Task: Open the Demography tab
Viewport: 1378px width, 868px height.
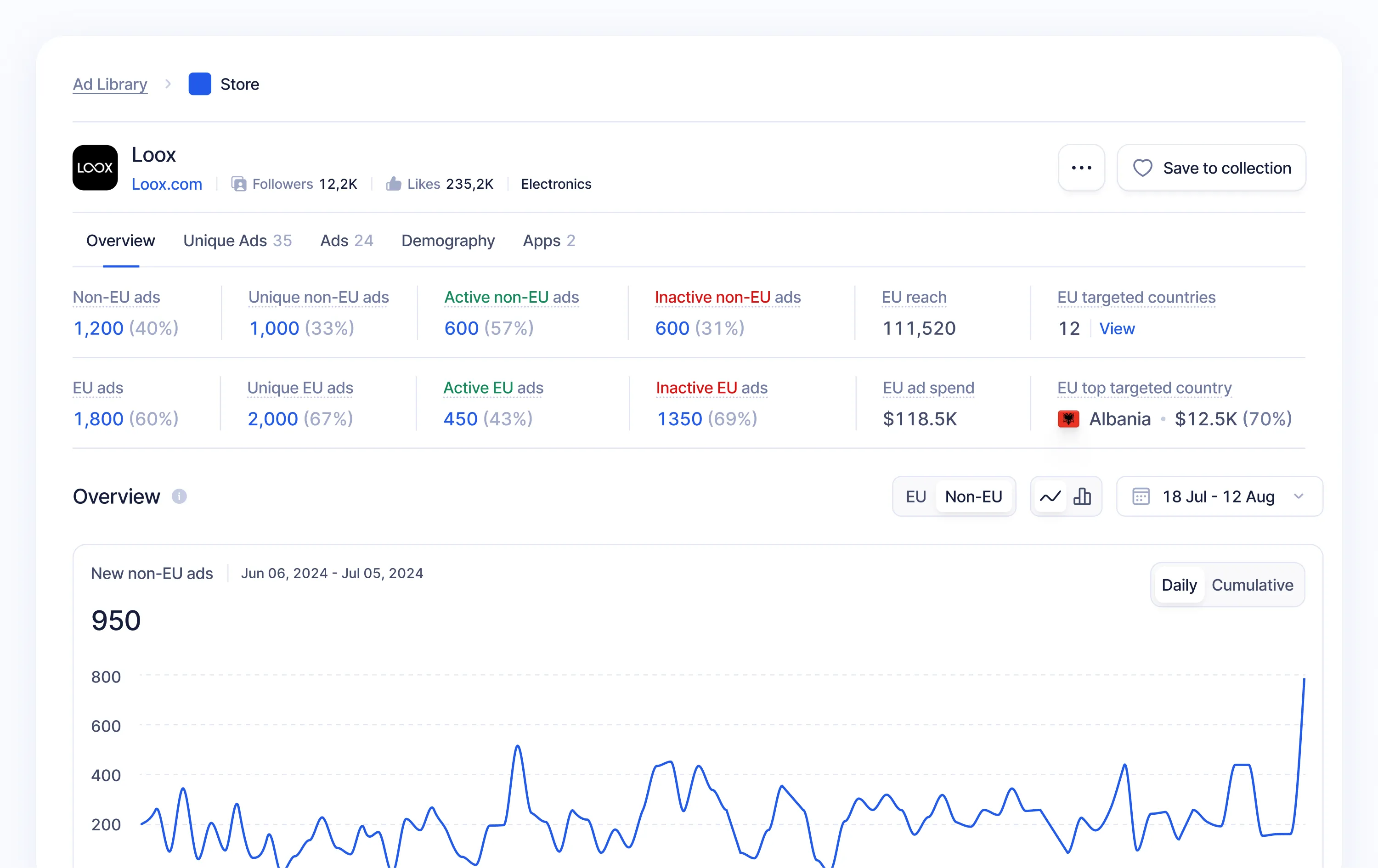Action: [x=448, y=240]
